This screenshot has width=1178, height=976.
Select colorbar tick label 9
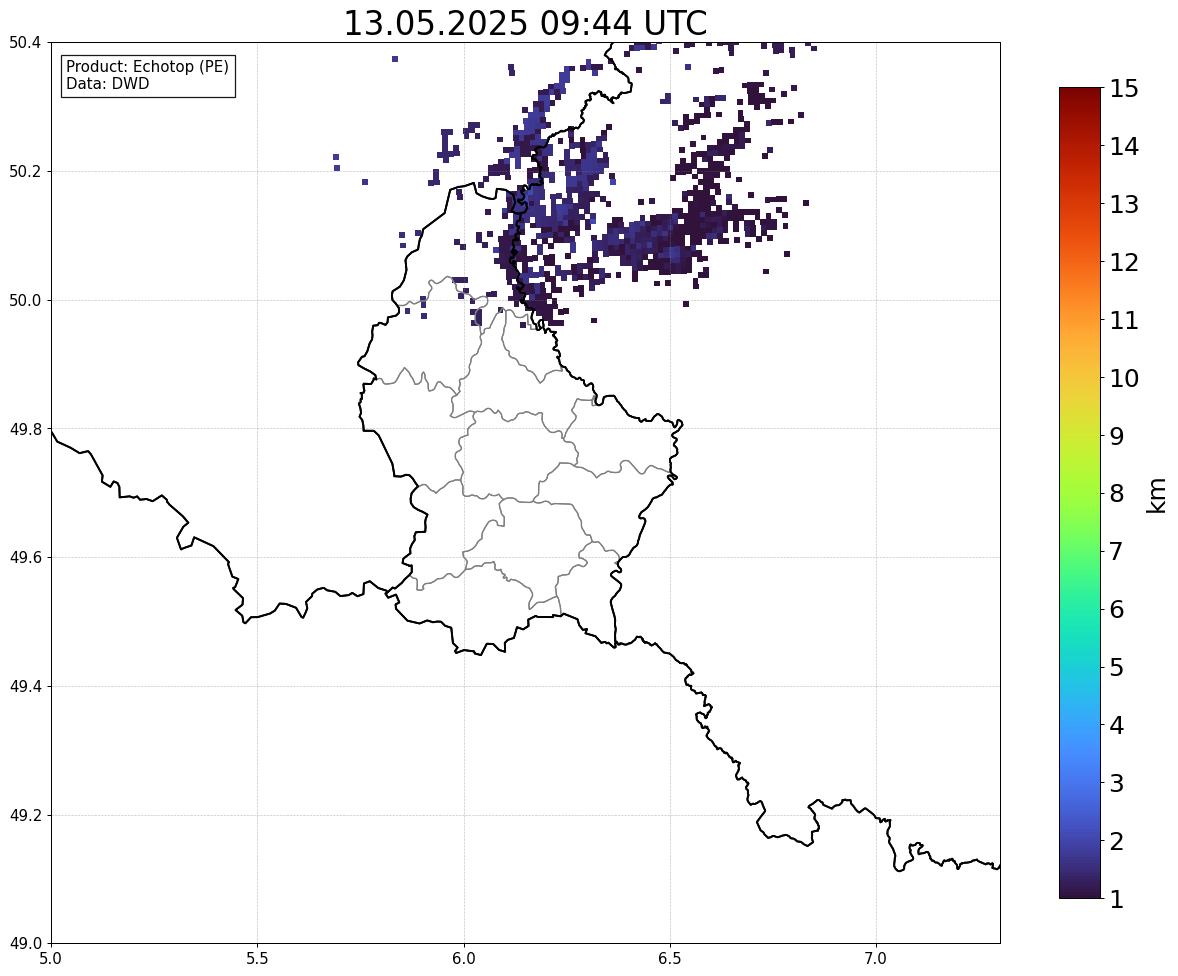coord(1117,436)
